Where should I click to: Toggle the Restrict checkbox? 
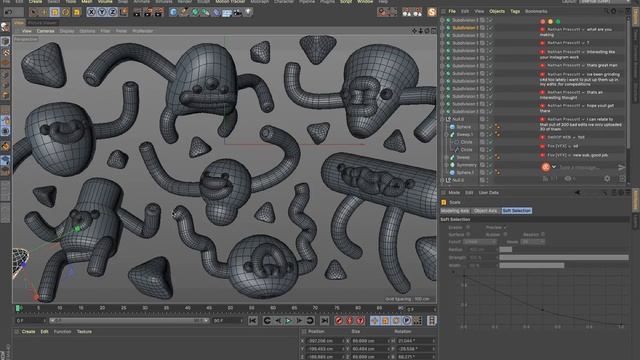(542, 234)
